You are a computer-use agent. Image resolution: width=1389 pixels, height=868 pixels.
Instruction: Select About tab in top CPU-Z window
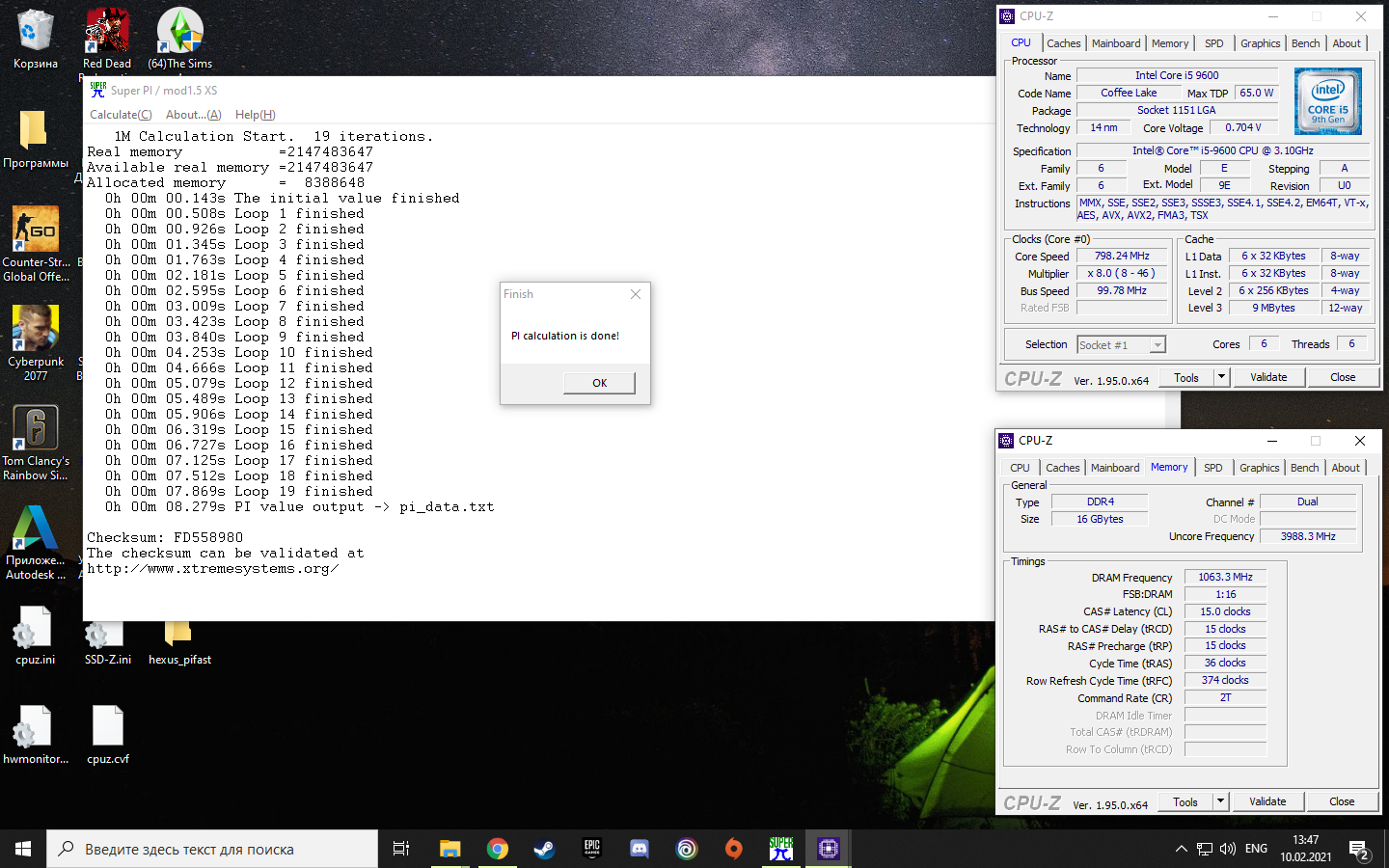point(1347,43)
